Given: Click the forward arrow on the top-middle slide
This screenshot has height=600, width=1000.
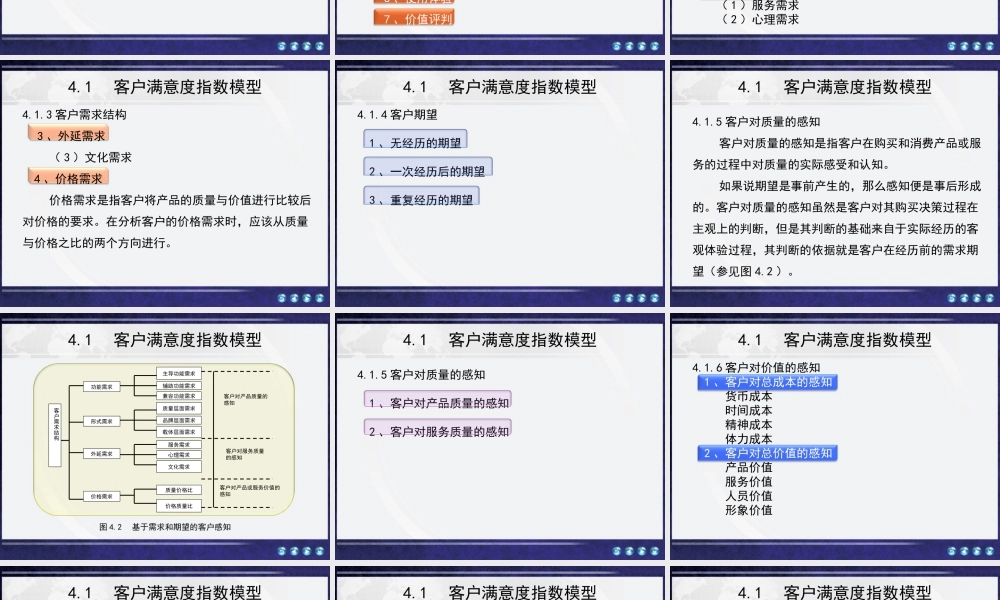Looking at the screenshot, I should pos(641,44).
